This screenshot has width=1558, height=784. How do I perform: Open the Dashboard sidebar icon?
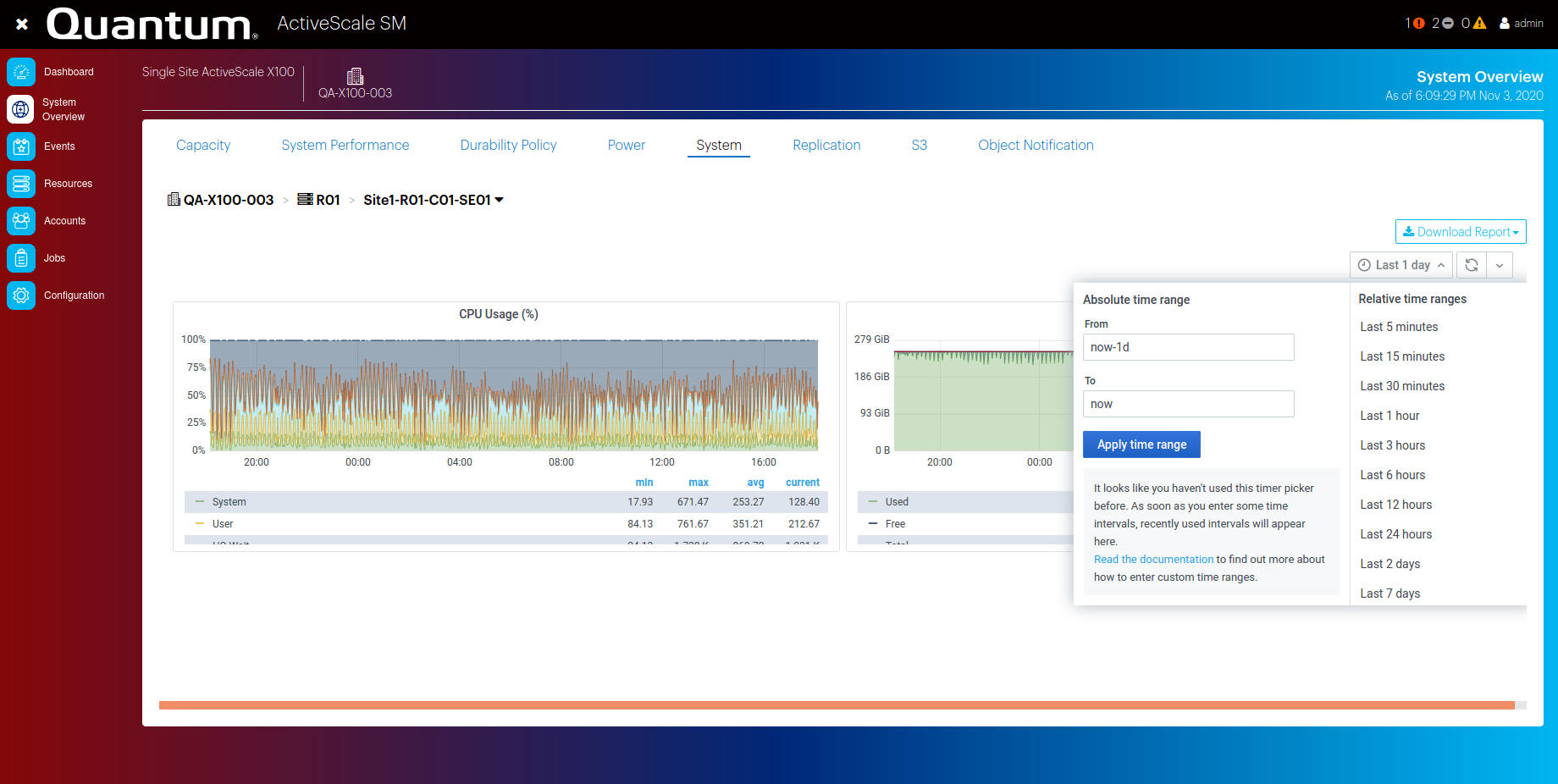click(21, 72)
